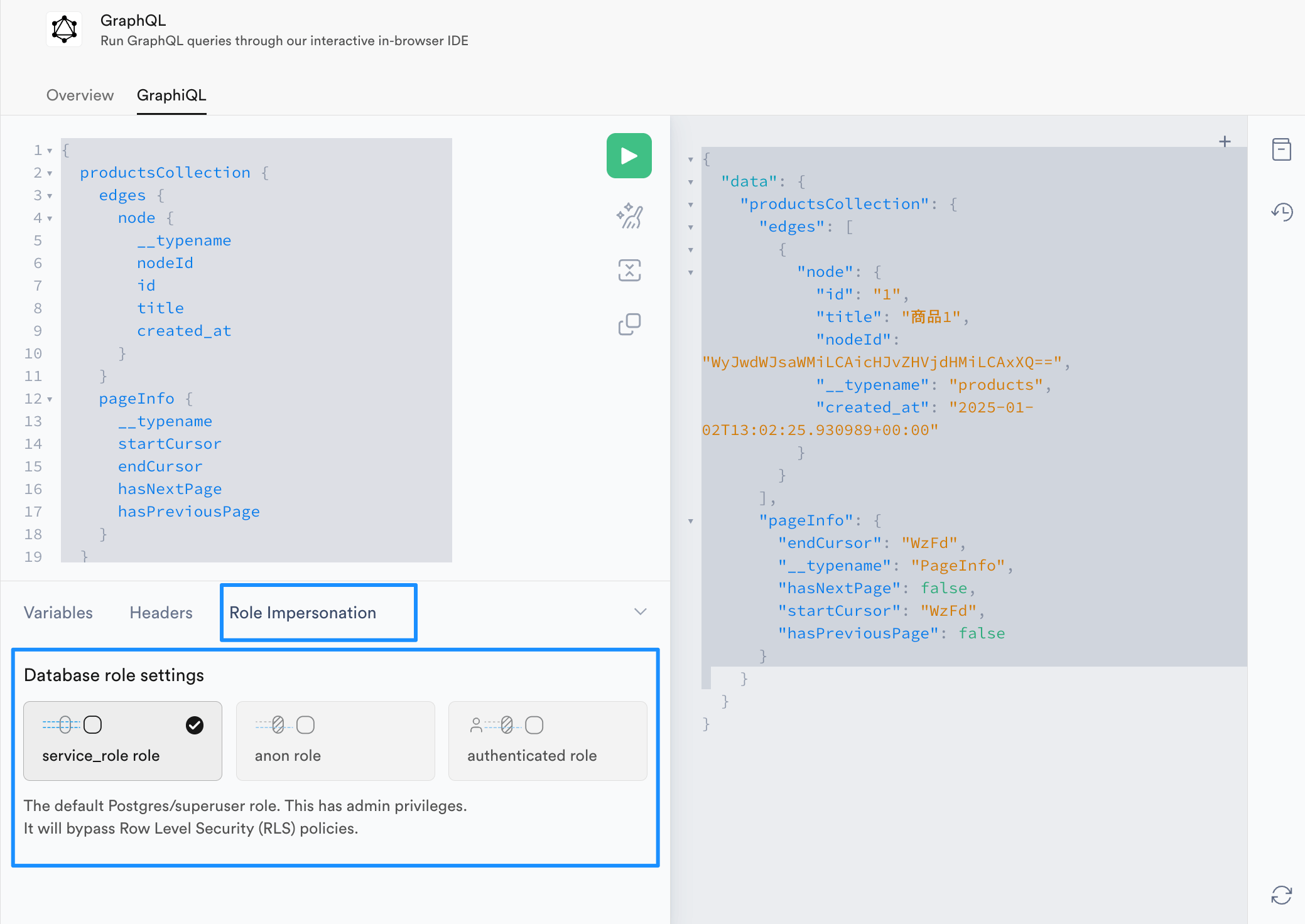Open the Role Impersonation tab

click(303, 613)
